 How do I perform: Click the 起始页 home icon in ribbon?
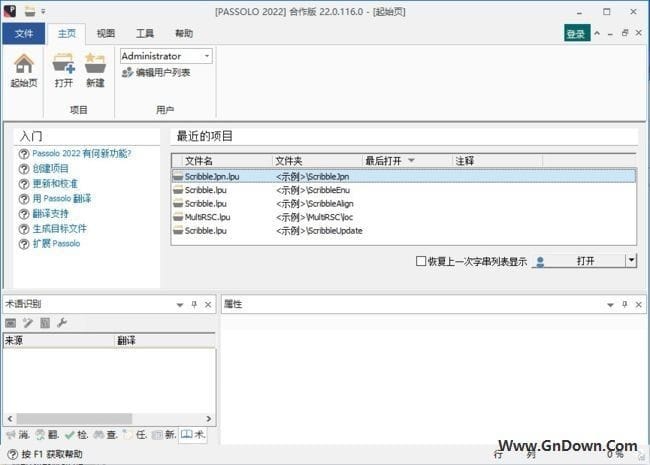[x=24, y=64]
